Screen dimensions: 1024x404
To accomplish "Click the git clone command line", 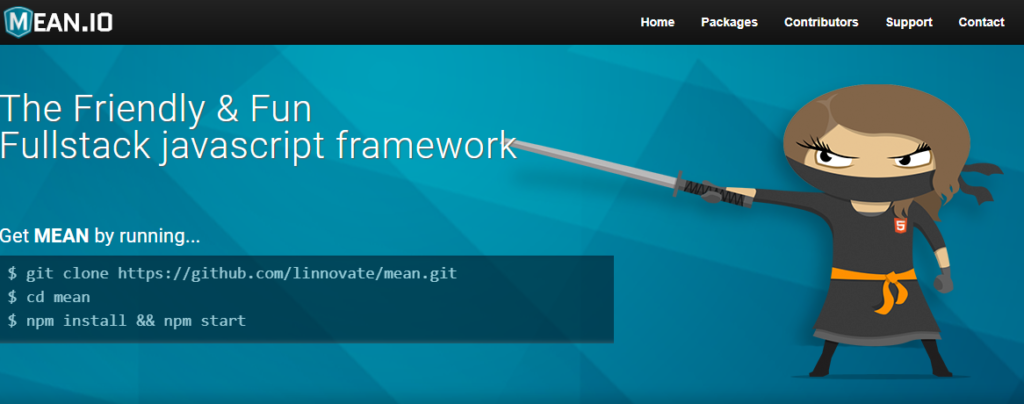I will 232,273.
